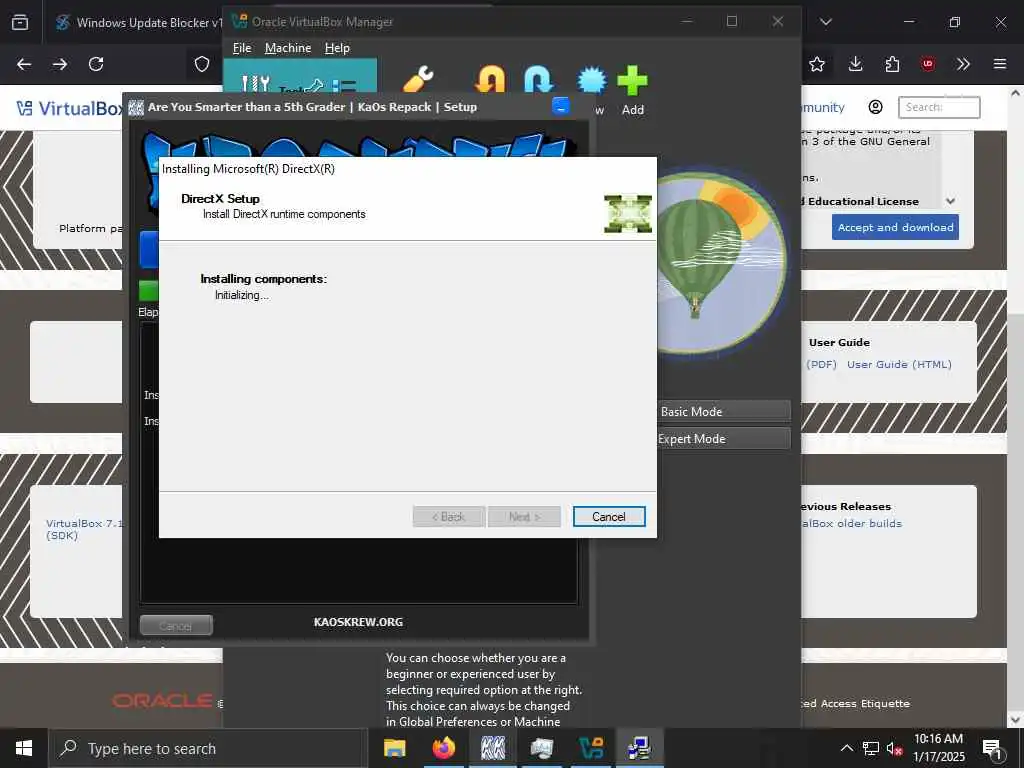This screenshot has height=768, width=1024.
Task: Click Cancel in the DirectX Setup dialog
Action: (x=609, y=517)
